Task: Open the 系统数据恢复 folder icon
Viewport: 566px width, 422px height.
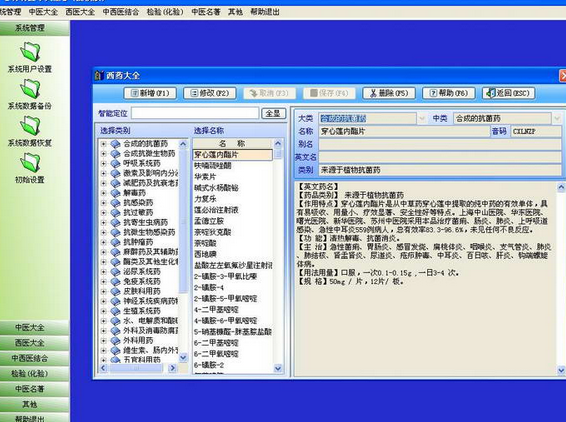Action: point(30,126)
